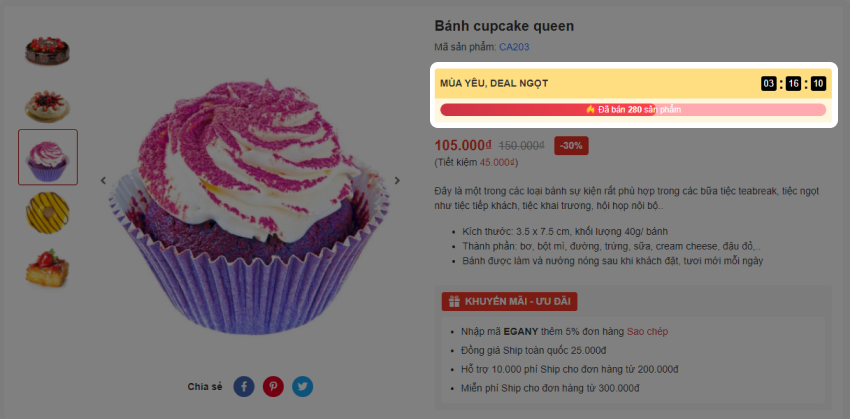
Task: Select chocolate strawberry cake thumbnail
Action: pos(48,51)
